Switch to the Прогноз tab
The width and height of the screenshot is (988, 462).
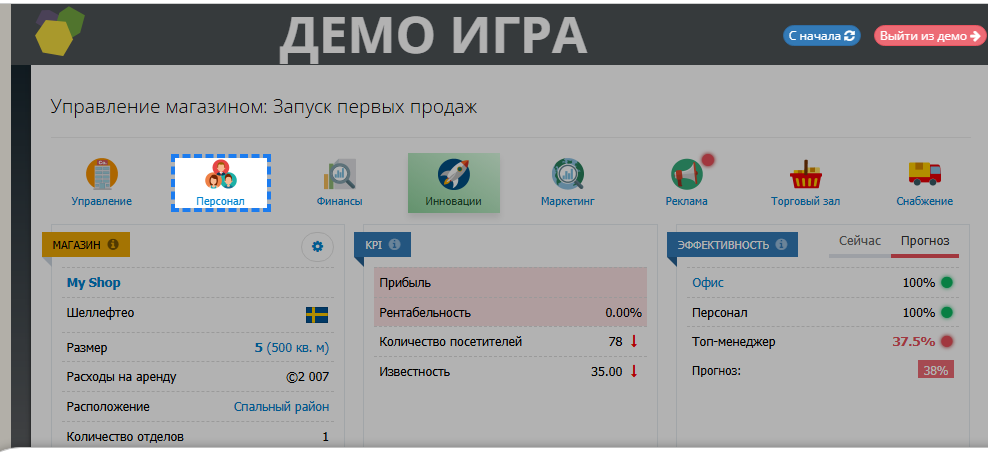pos(925,241)
